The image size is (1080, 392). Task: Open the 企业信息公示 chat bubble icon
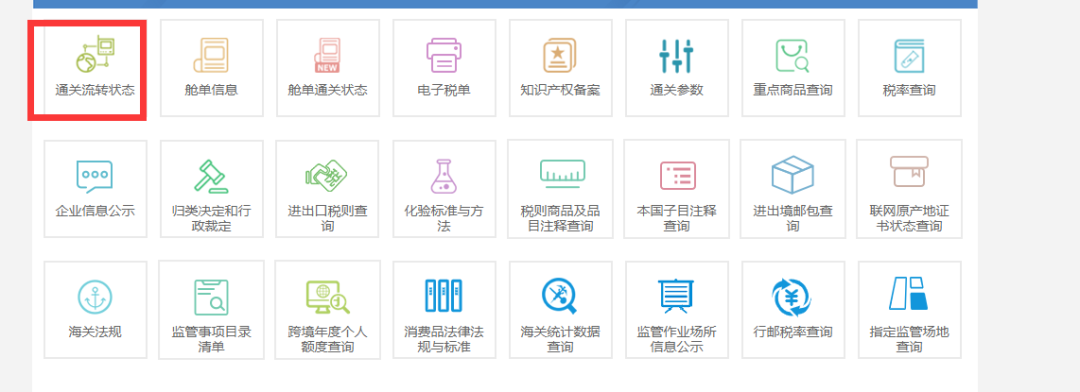pos(95,176)
